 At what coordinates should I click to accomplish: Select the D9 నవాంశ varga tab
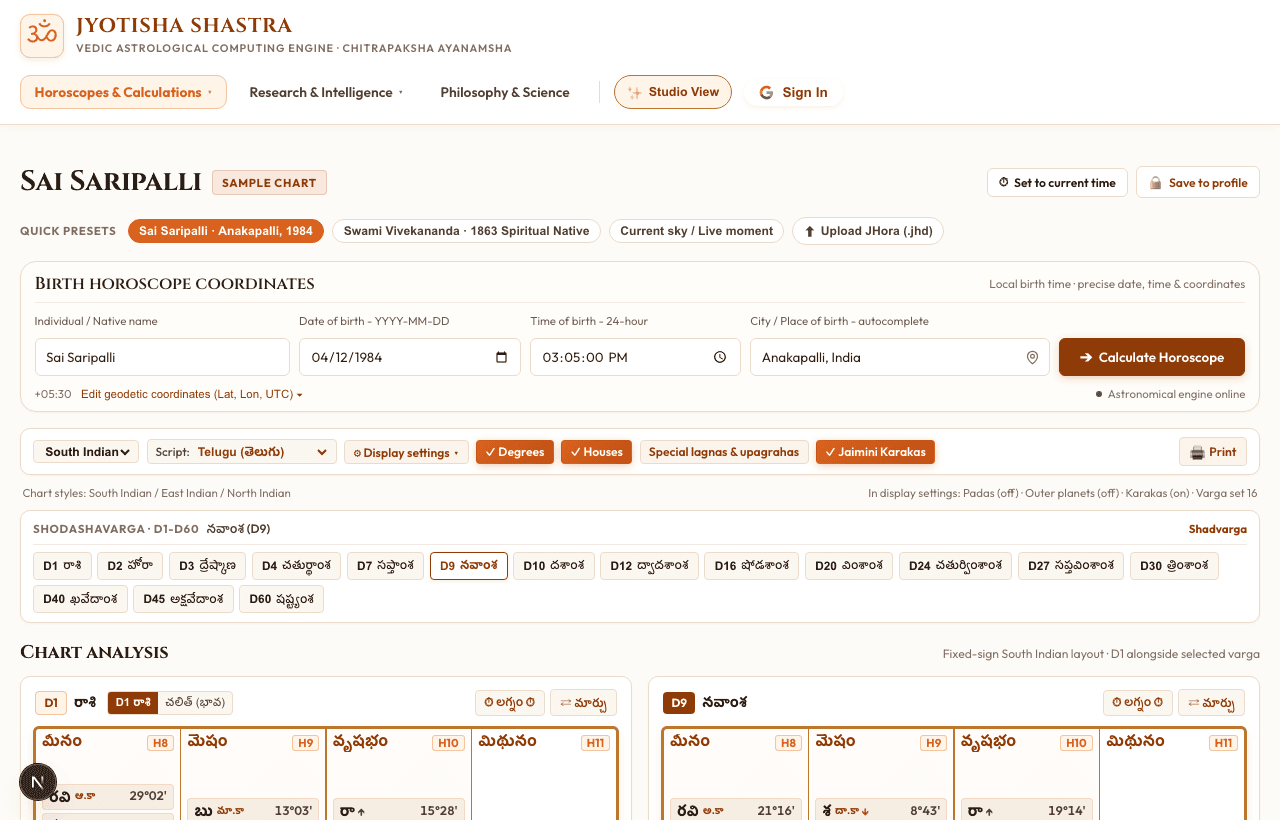pyautogui.click(x=469, y=566)
